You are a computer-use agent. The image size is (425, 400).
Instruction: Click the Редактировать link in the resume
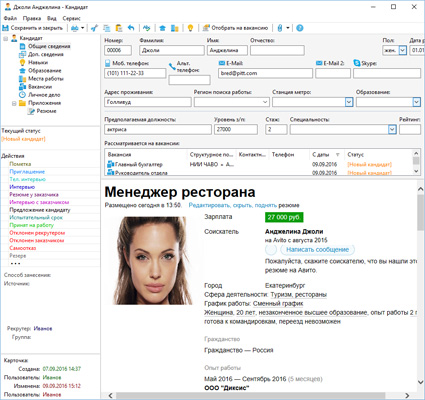(x=209, y=205)
